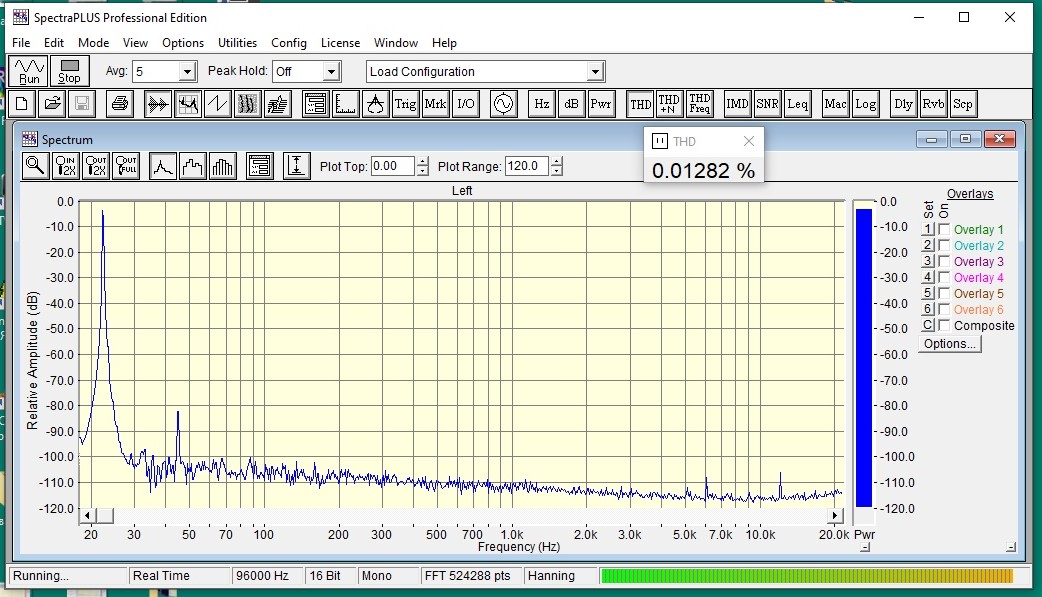Increase Plot Top with the up spinner

tap(423, 162)
